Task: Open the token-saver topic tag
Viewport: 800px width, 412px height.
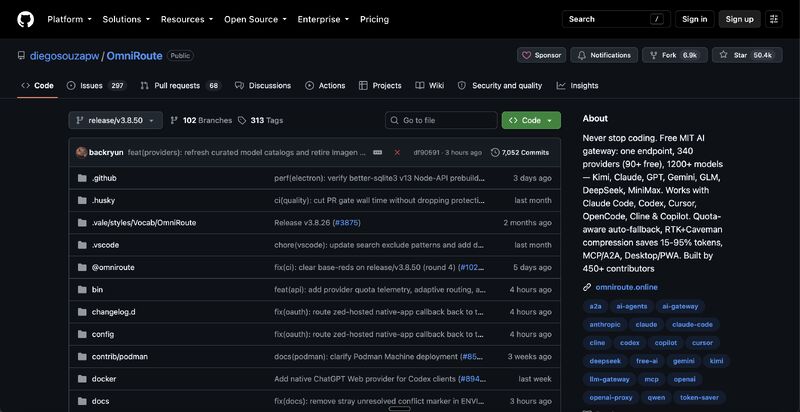Action: 699,397
